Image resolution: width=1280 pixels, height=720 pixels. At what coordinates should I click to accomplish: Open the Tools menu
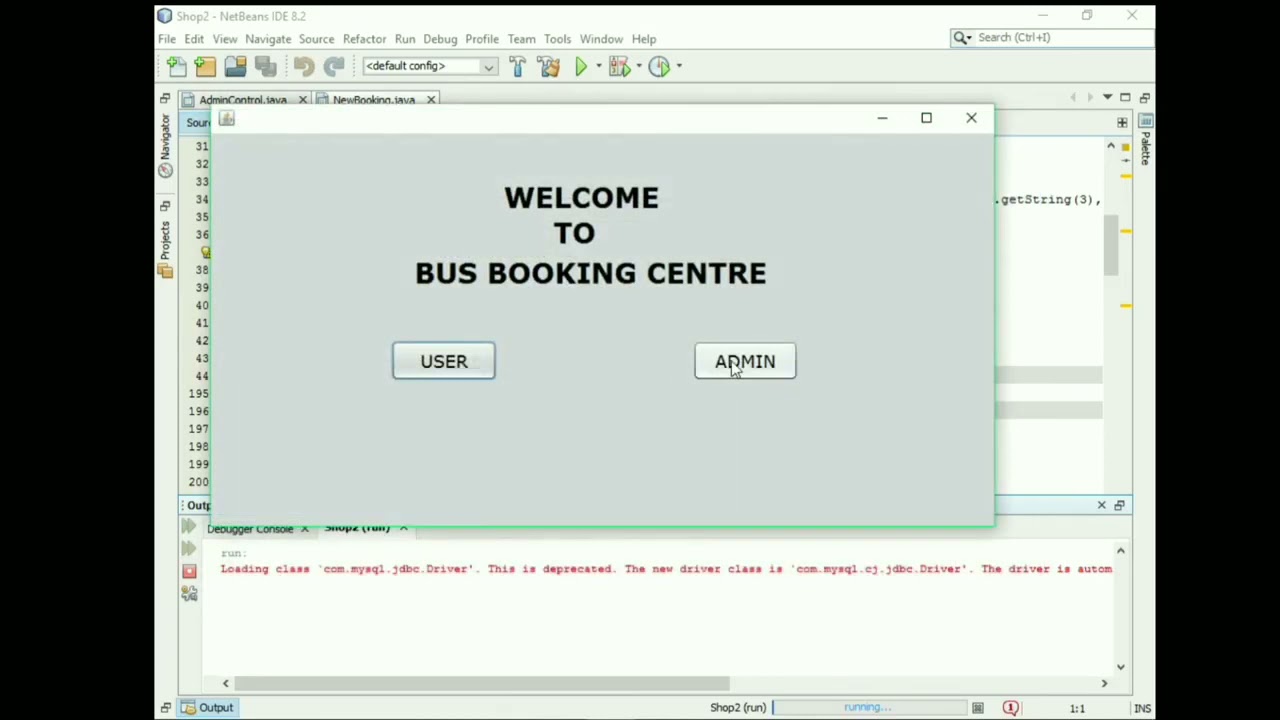(x=557, y=39)
